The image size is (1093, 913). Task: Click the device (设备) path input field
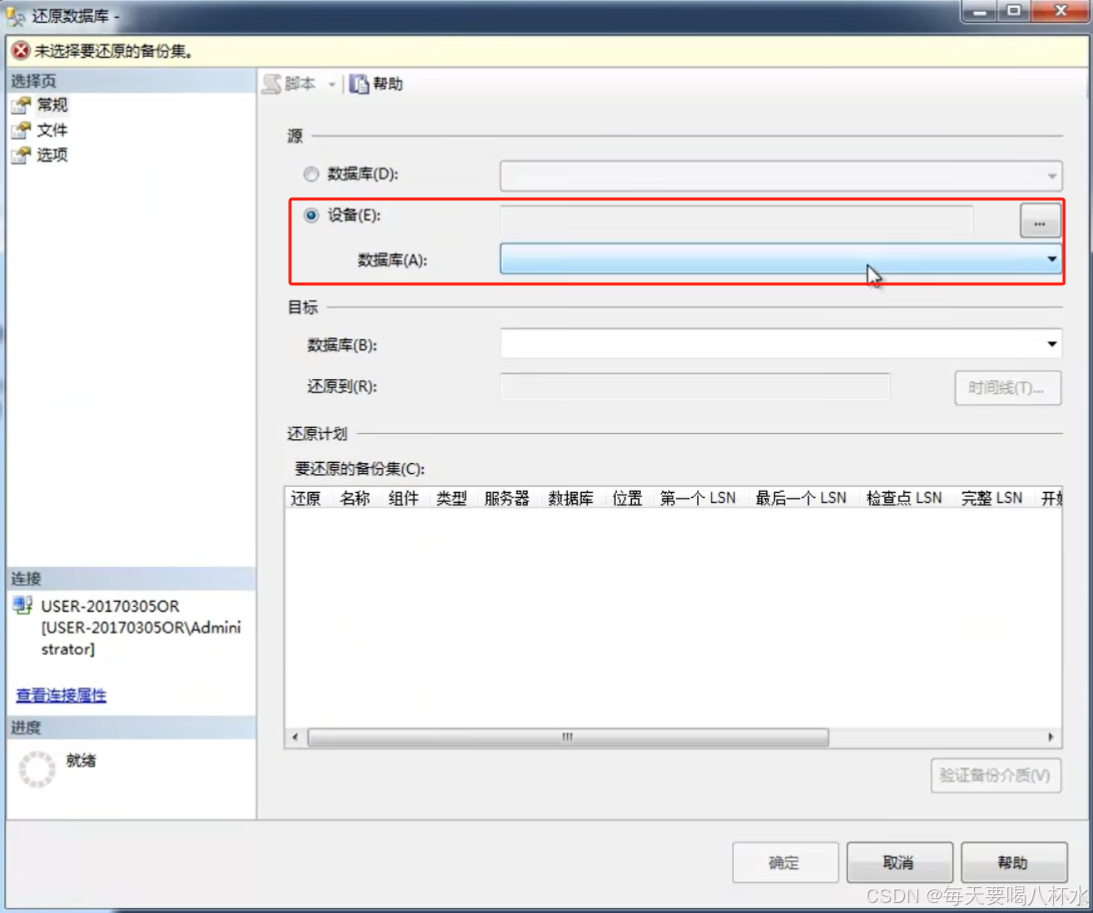737,220
